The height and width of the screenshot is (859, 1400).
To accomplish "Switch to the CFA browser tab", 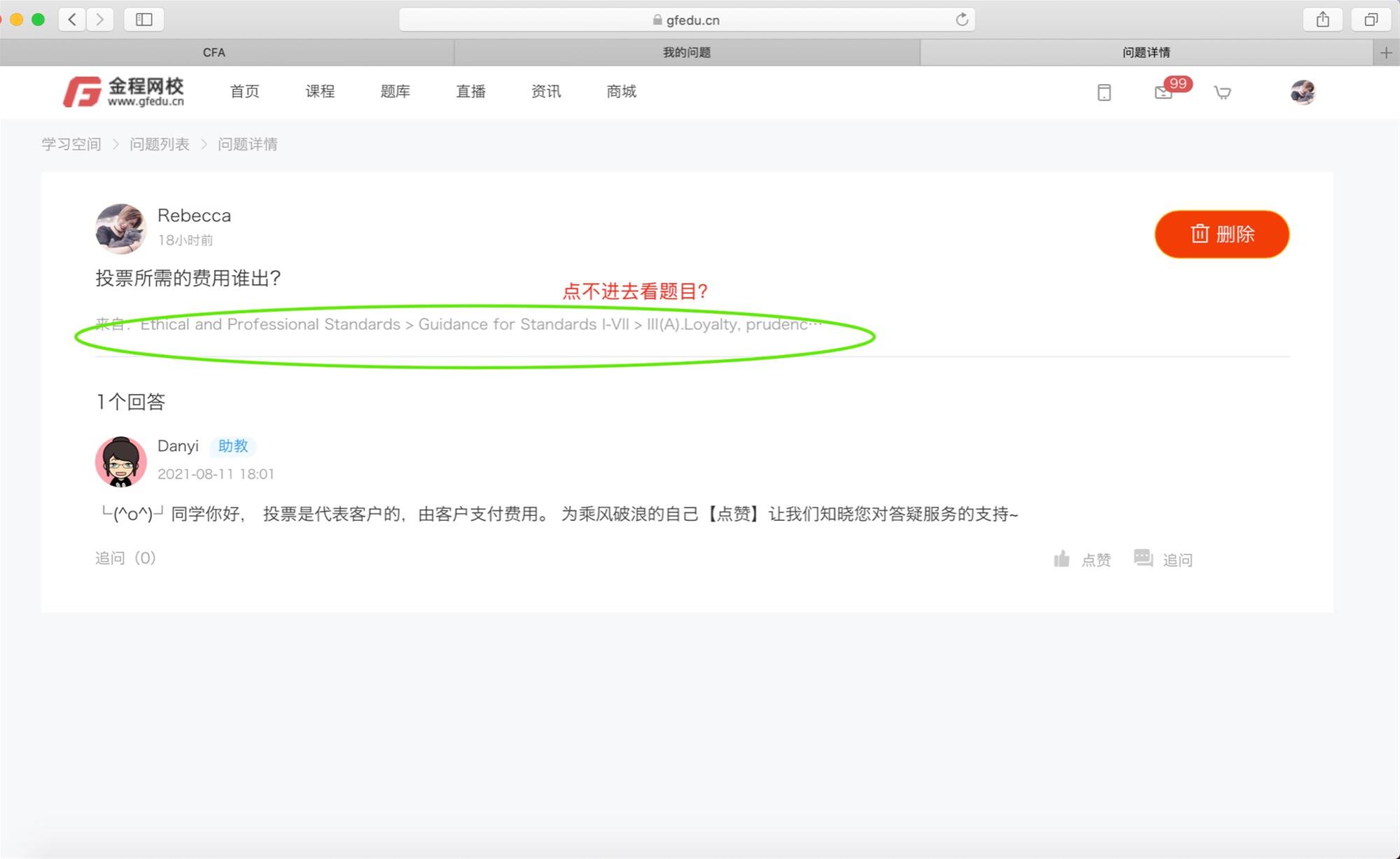I will click(213, 53).
